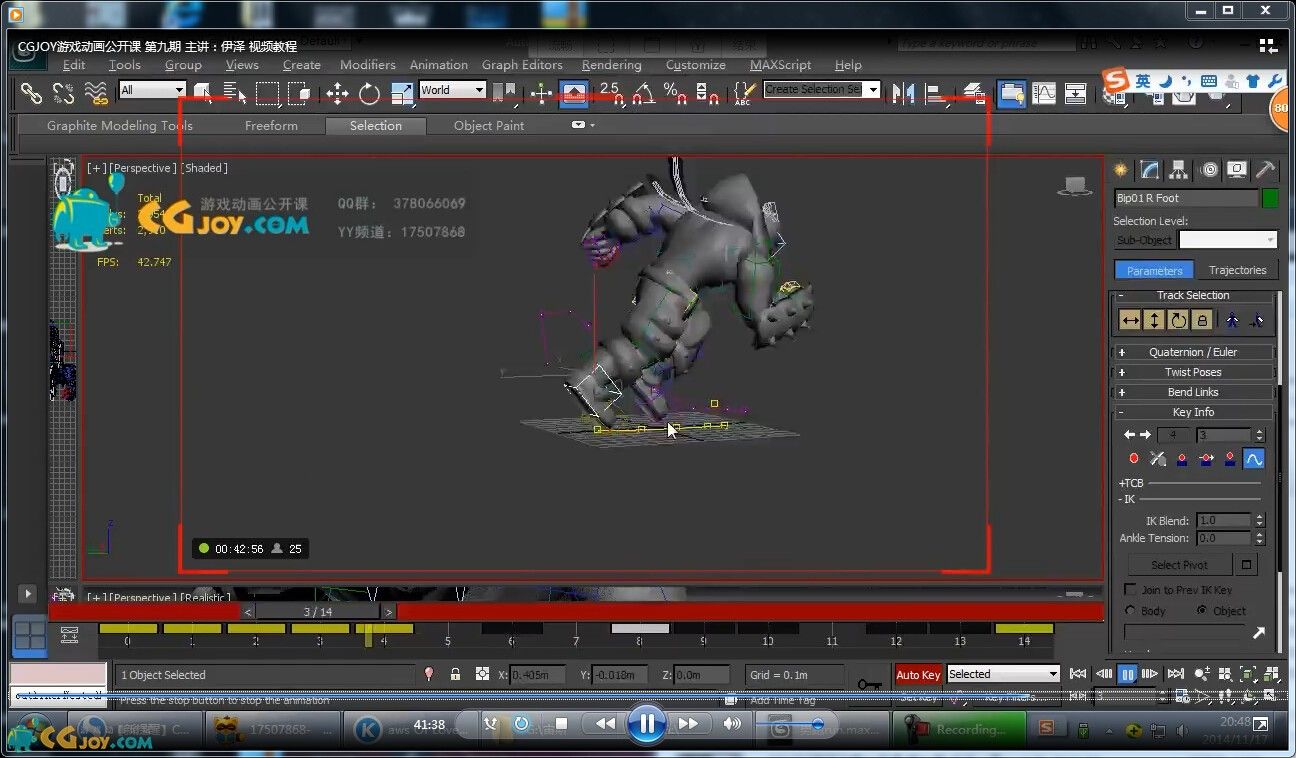
Task: Toggle the Percent Snap button
Action: 675,93
